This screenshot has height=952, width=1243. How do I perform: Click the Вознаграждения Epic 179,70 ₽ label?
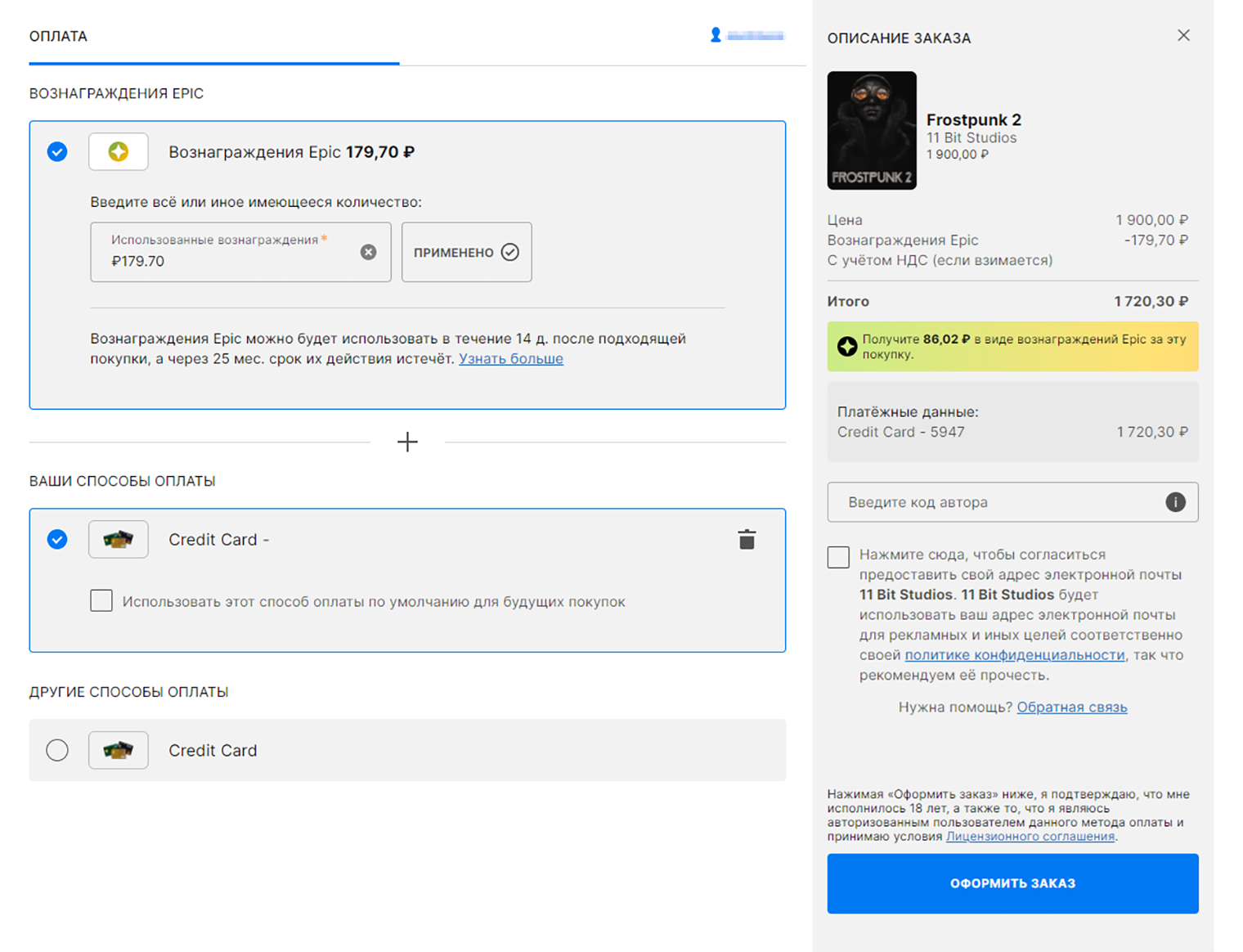[x=291, y=152]
